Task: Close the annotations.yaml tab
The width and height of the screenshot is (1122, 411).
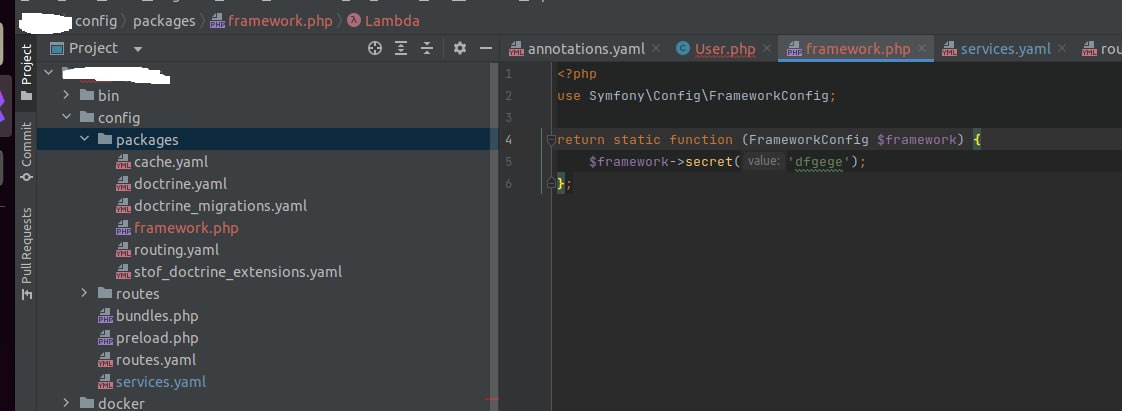Action: tap(656, 49)
